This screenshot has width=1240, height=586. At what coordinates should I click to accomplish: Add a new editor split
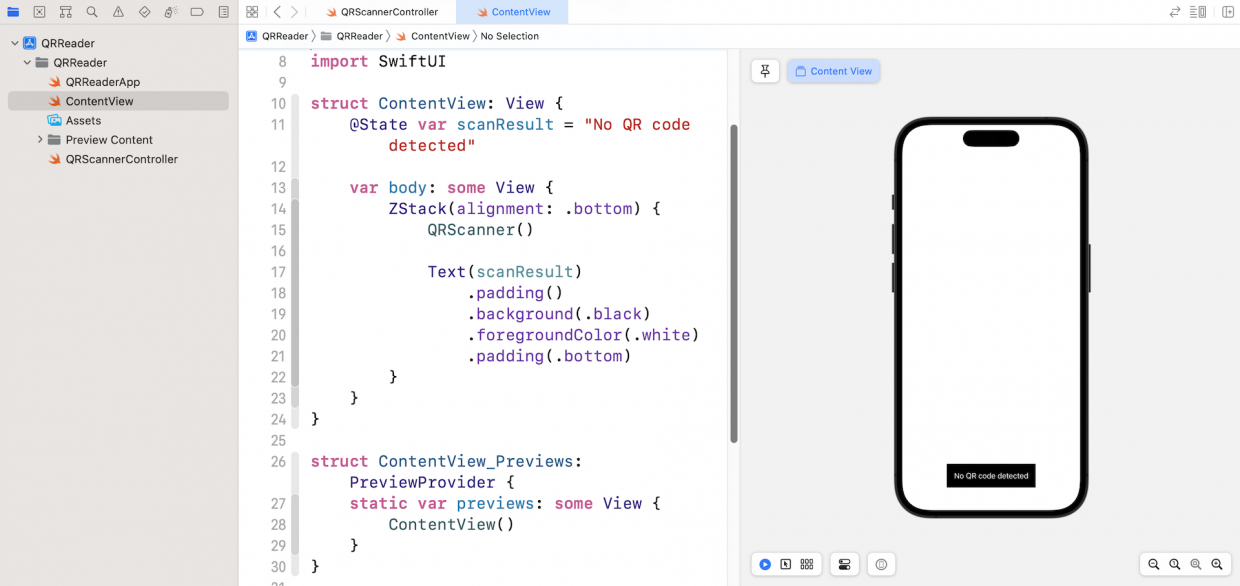[x=1228, y=11]
